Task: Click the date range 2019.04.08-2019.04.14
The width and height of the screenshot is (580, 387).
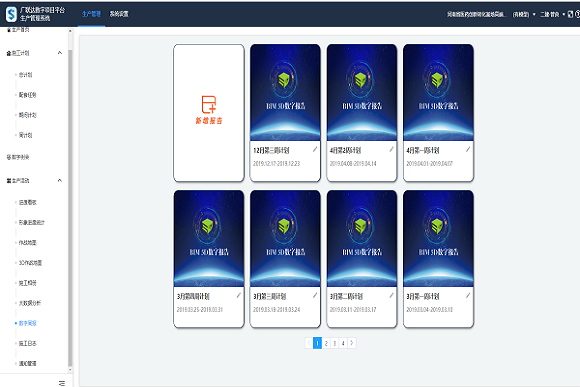Action: (x=353, y=164)
